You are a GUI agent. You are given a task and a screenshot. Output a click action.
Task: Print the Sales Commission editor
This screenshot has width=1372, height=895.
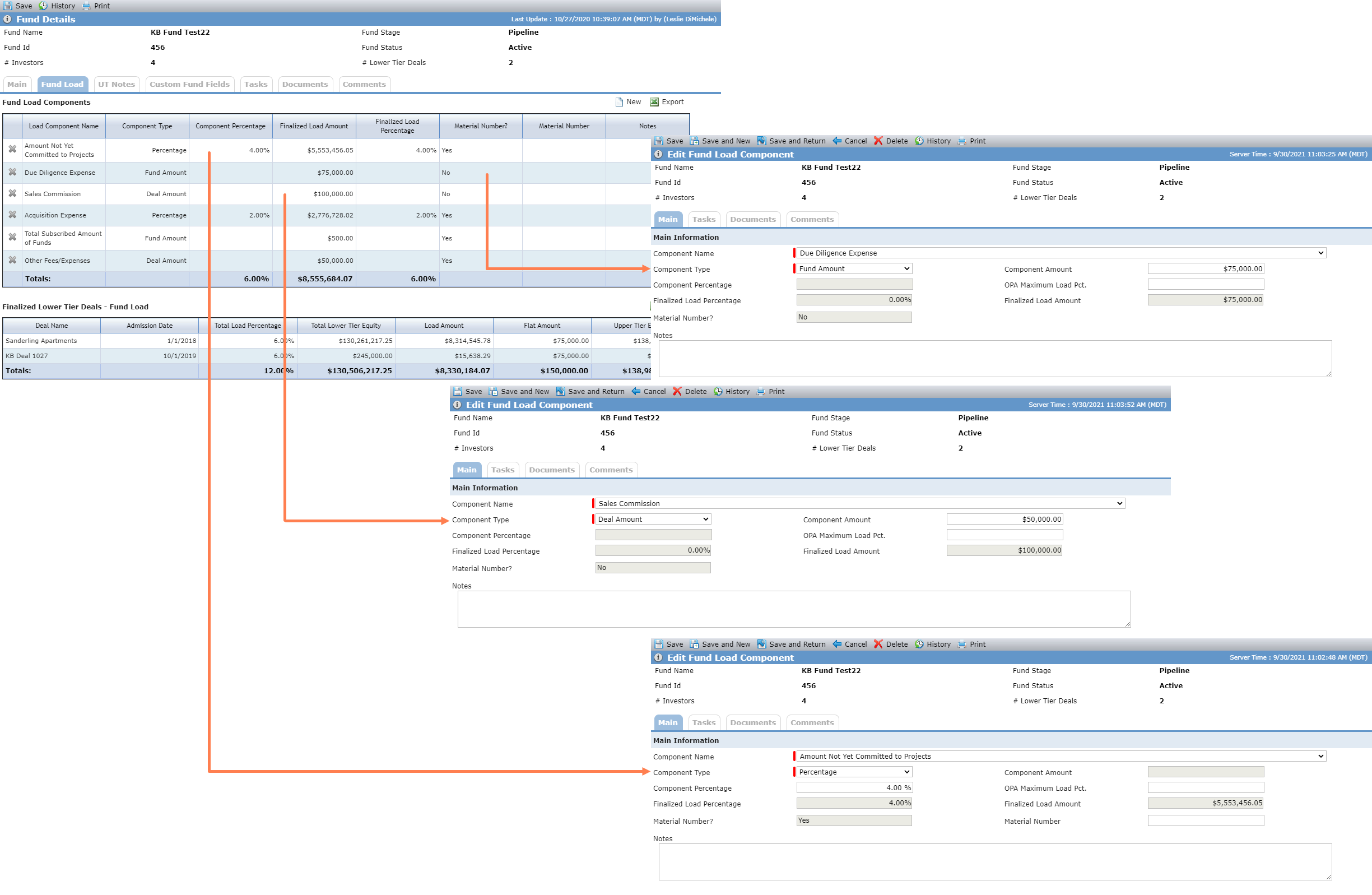tap(770, 392)
